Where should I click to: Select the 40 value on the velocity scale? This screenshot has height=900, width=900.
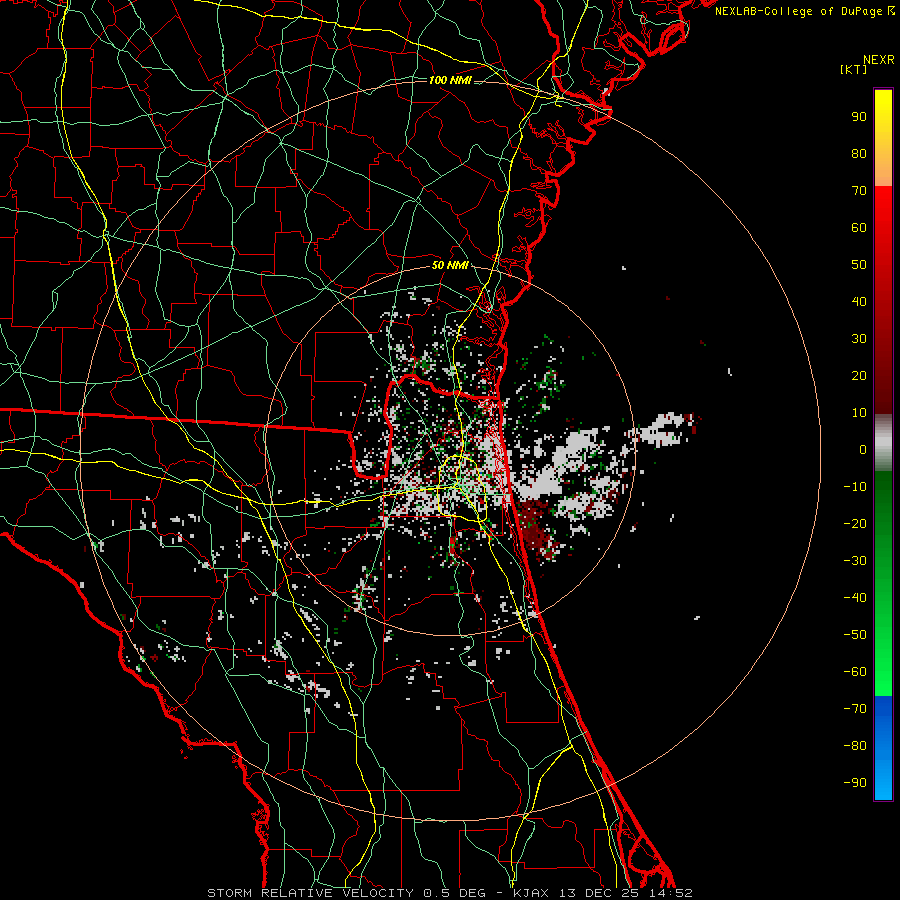(x=859, y=302)
